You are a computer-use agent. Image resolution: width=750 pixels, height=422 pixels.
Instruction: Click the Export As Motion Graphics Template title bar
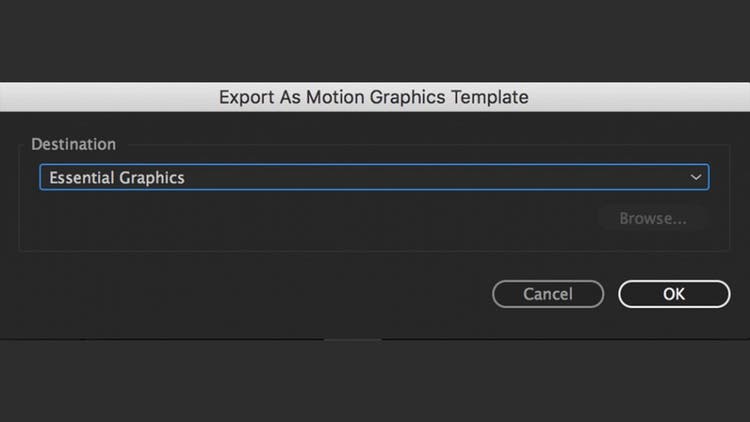374,97
